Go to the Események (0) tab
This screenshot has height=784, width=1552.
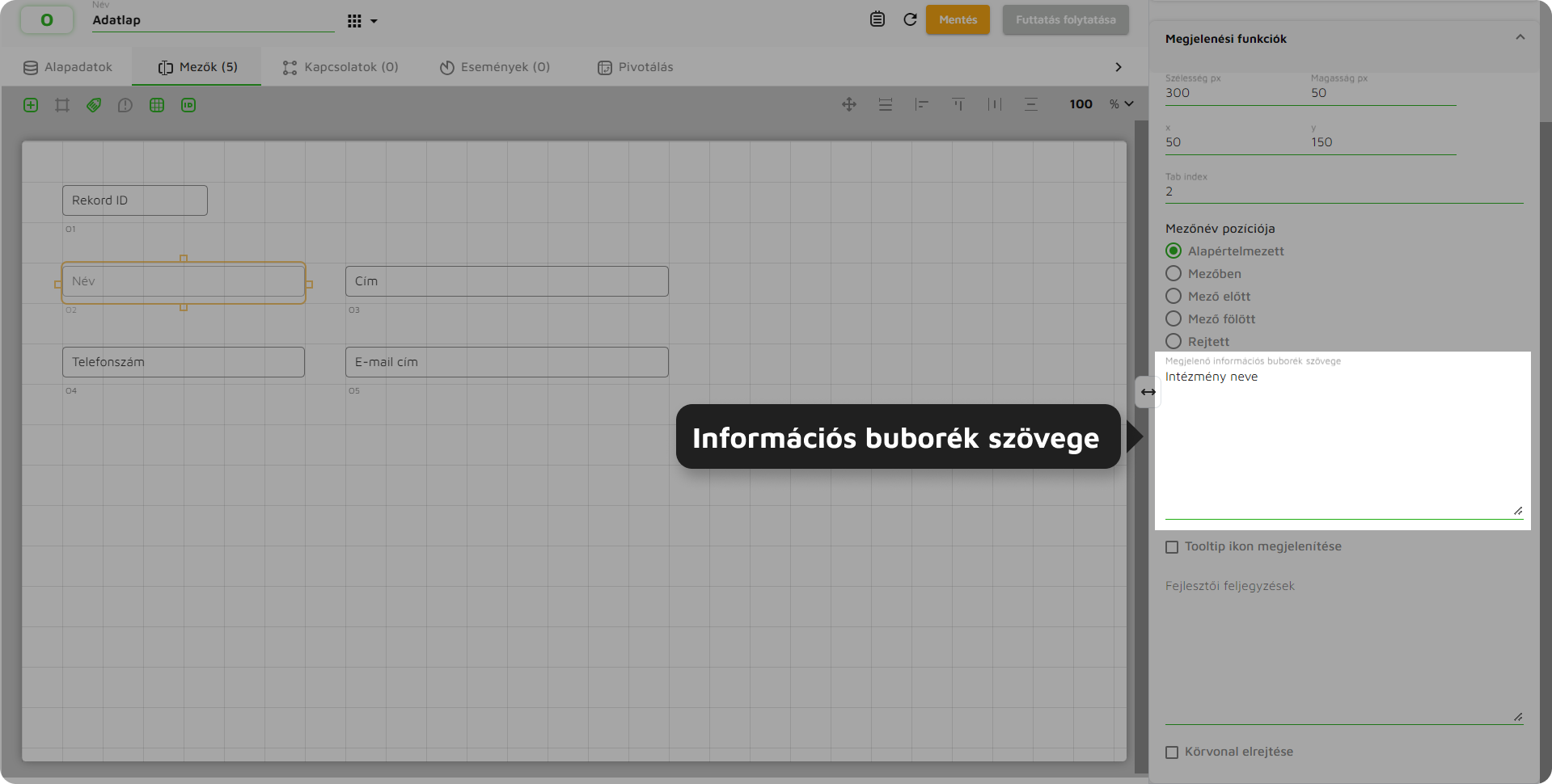coord(495,67)
